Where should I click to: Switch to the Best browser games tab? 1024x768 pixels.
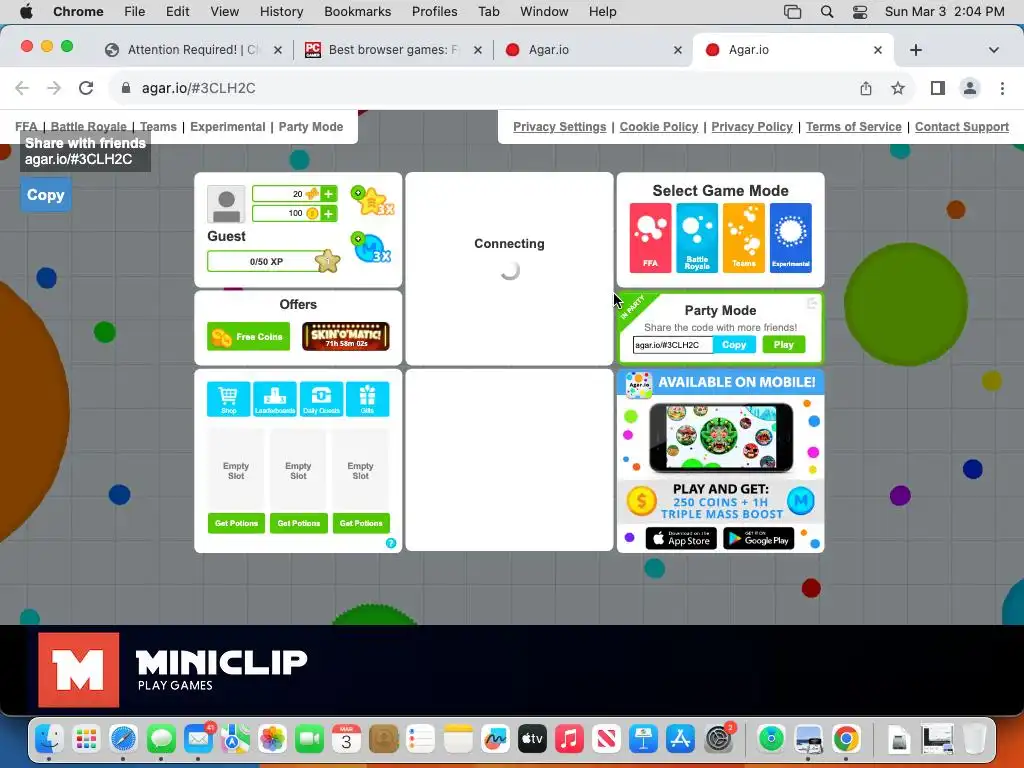point(393,50)
